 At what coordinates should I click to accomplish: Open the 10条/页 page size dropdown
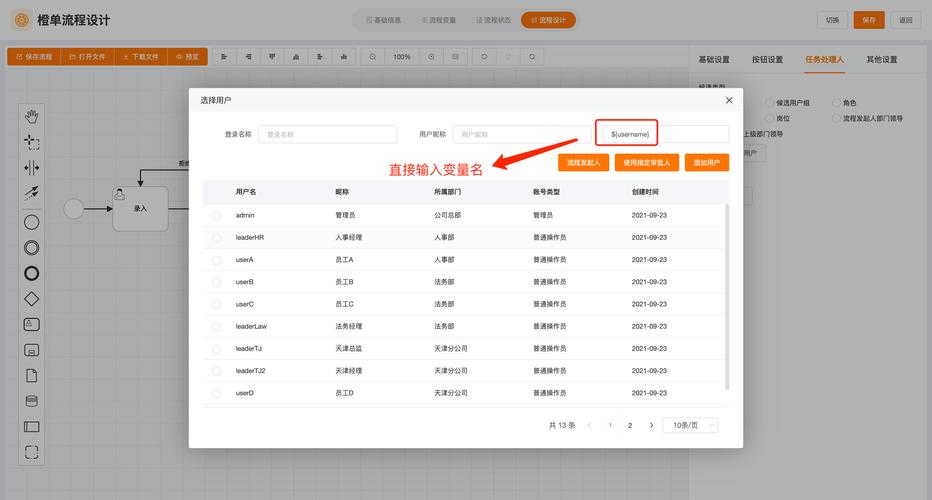pyautogui.click(x=691, y=425)
